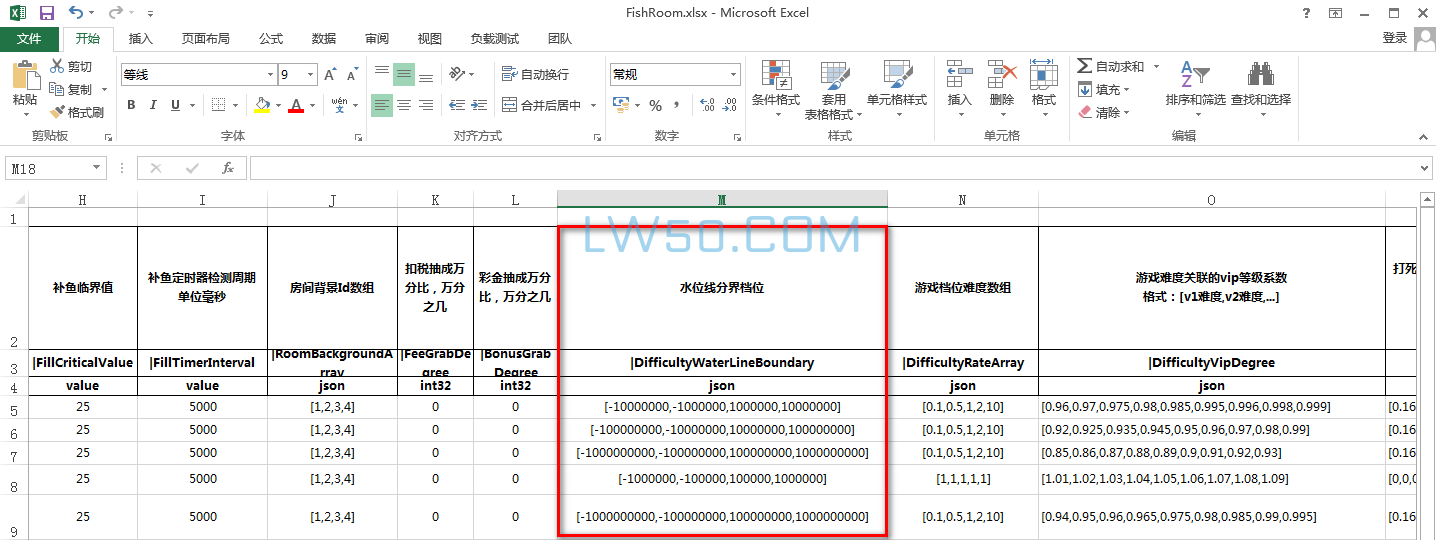Click the Save icon in quick access toolbar

46,13
